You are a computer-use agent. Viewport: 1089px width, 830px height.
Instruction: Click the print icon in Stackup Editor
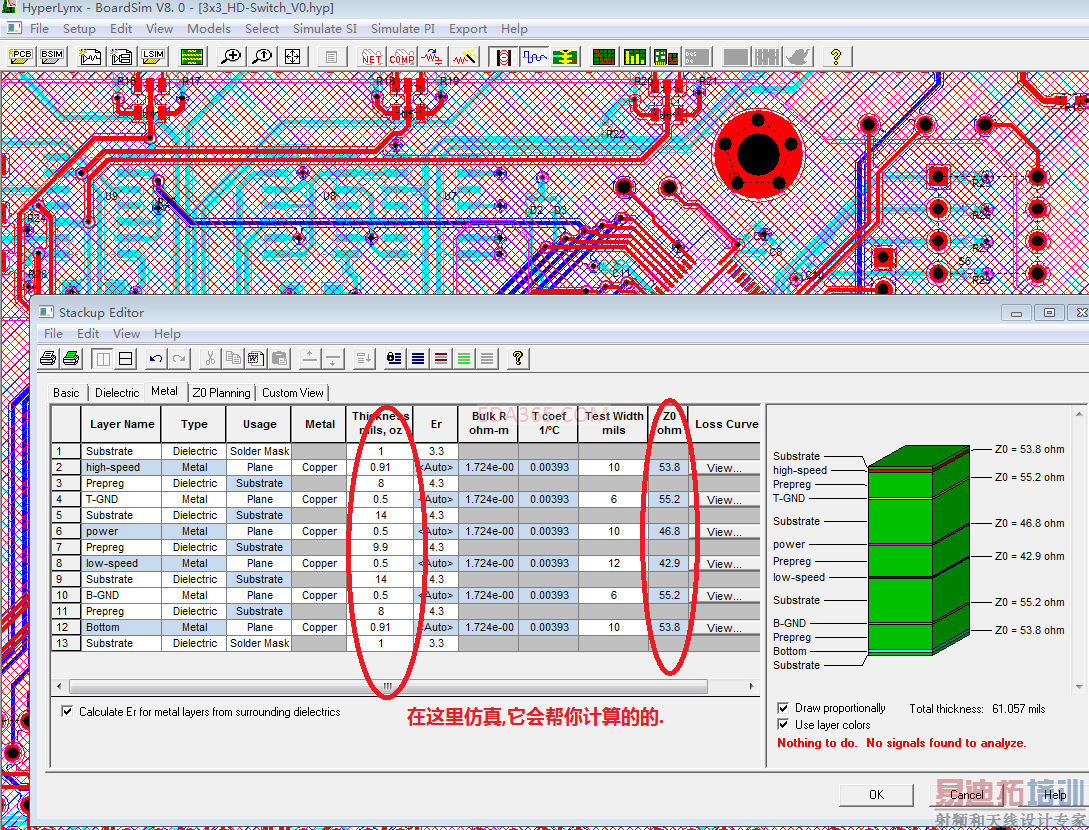[48, 358]
